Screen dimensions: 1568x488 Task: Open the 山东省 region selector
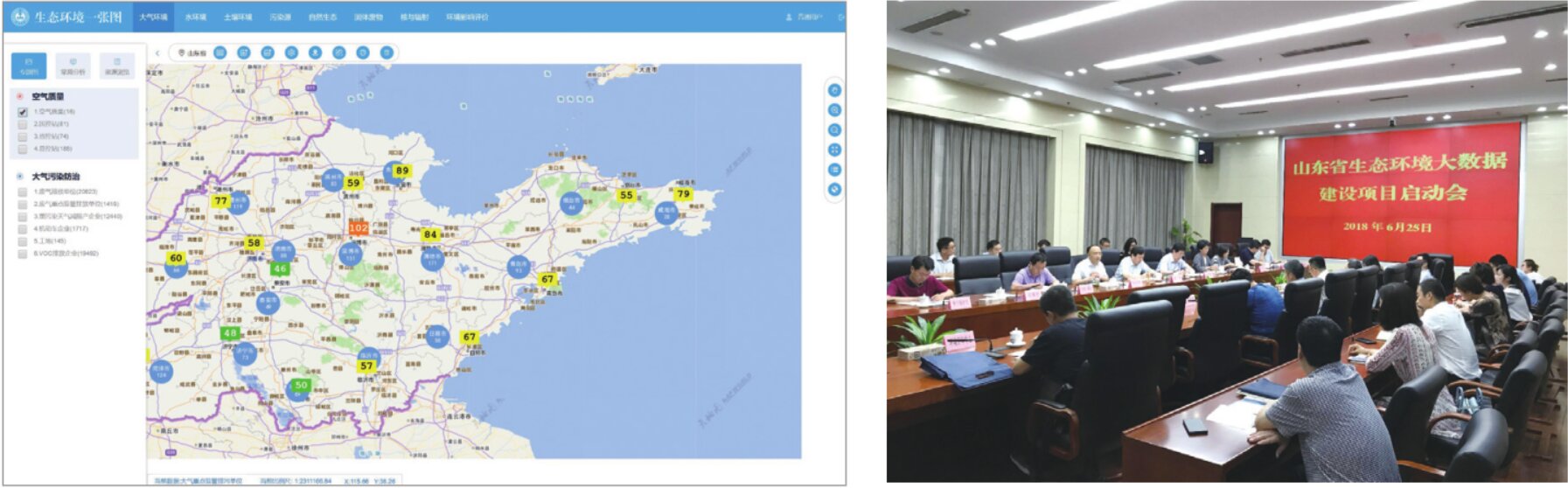[192, 53]
